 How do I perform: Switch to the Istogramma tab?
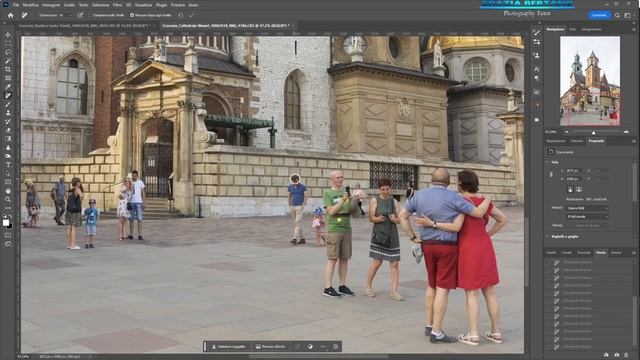pyautogui.click(x=591, y=29)
